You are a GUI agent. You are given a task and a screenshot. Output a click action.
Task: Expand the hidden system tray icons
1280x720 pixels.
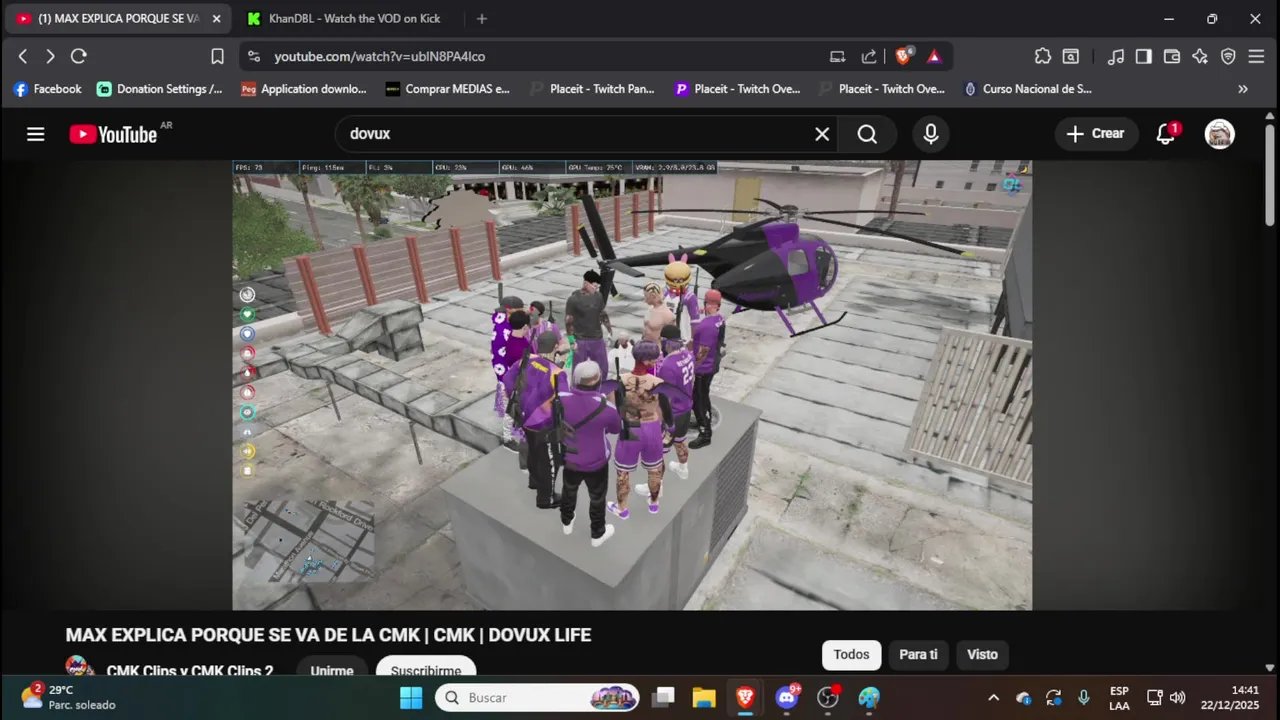click(x=993, y=698)
